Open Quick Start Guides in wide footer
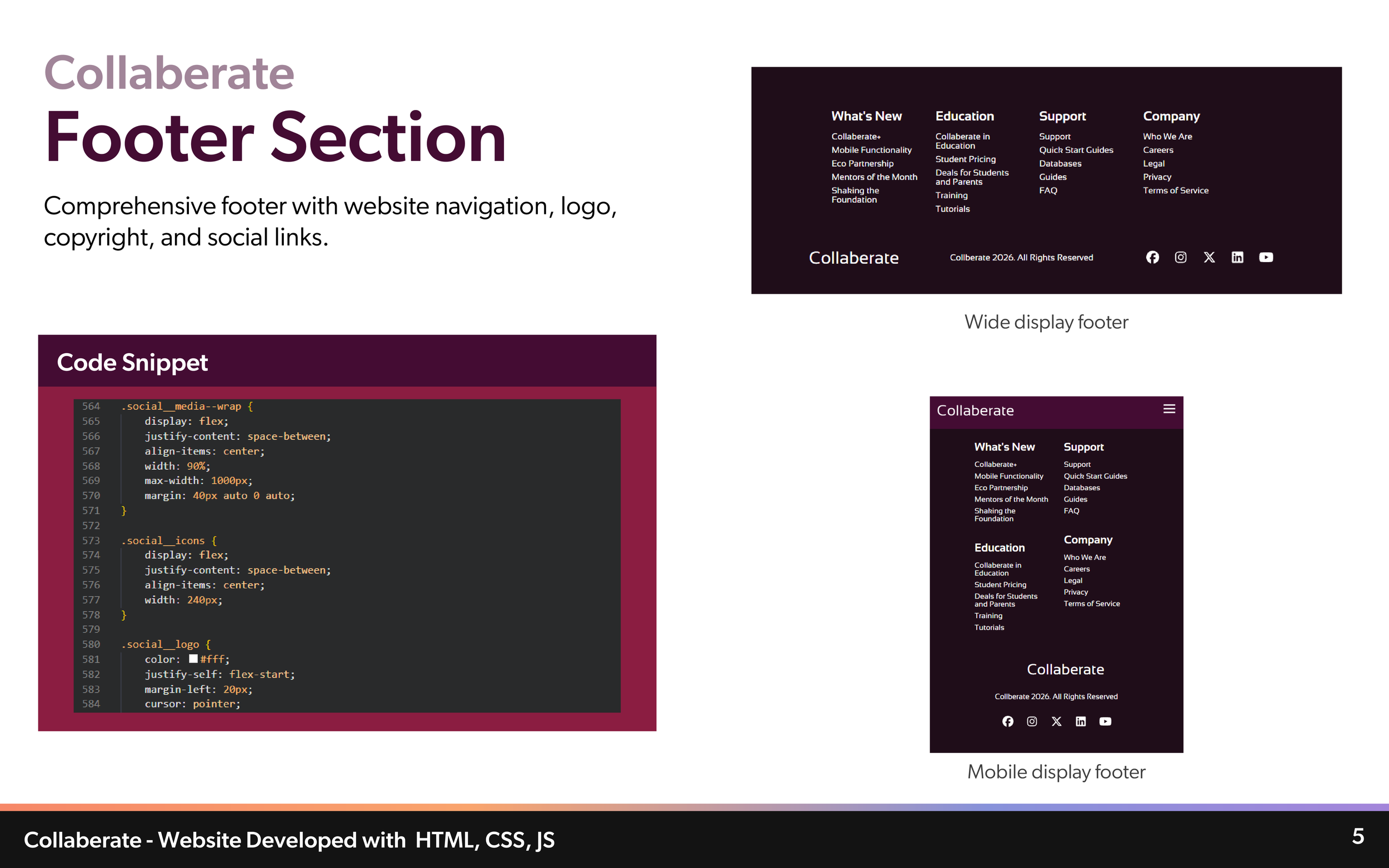This screenshot has width=1389, height=868. point(1076,150)
